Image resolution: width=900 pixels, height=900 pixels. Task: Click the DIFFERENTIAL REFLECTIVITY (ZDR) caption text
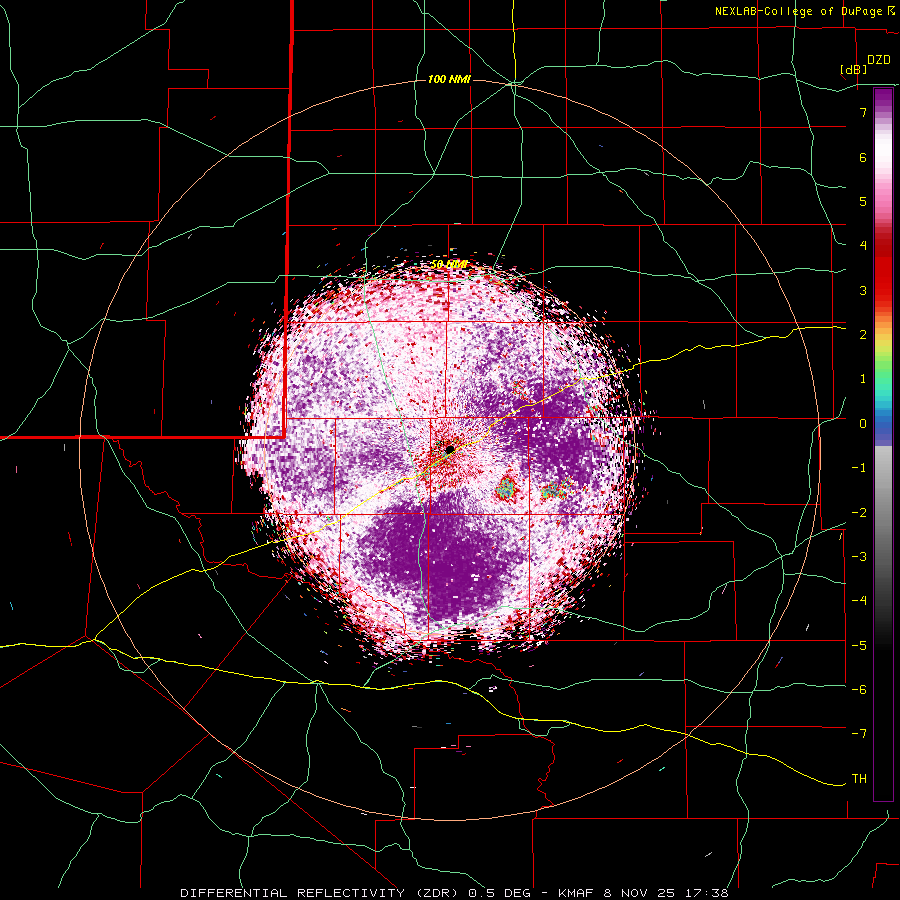tap(321, 893)
